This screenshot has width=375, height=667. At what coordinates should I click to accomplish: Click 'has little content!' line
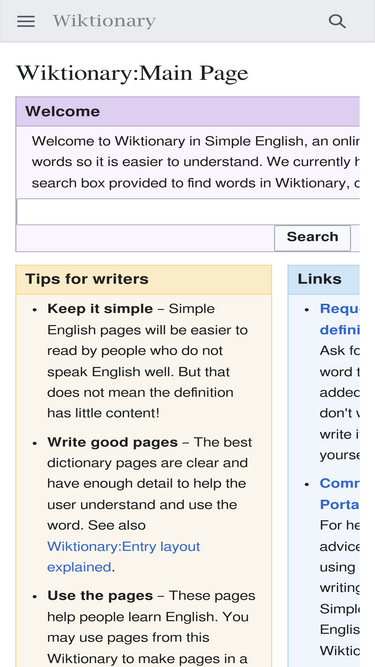pos(103,413)
